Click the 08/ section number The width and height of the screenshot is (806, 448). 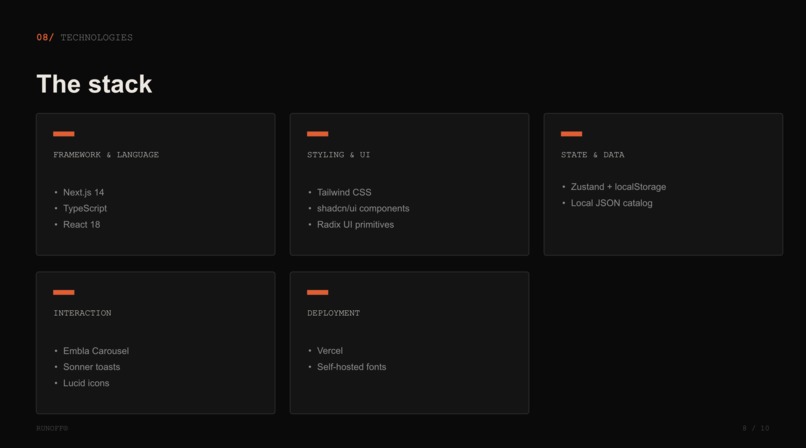[x=45, y=38]
